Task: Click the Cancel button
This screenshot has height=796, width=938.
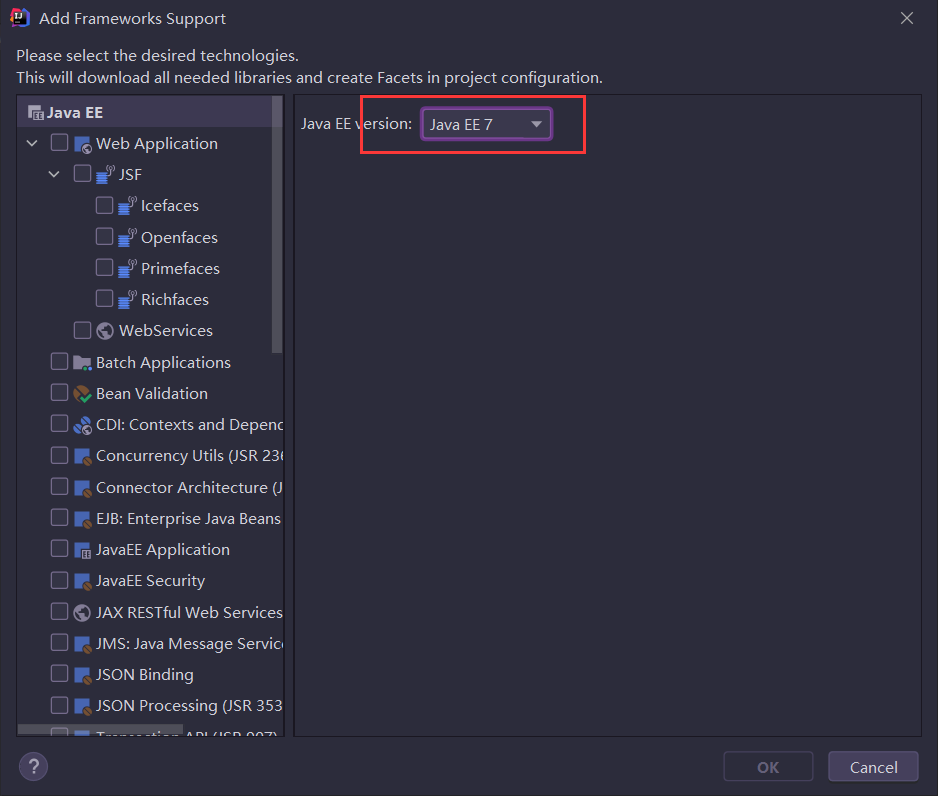Action: tap(873, 767)
